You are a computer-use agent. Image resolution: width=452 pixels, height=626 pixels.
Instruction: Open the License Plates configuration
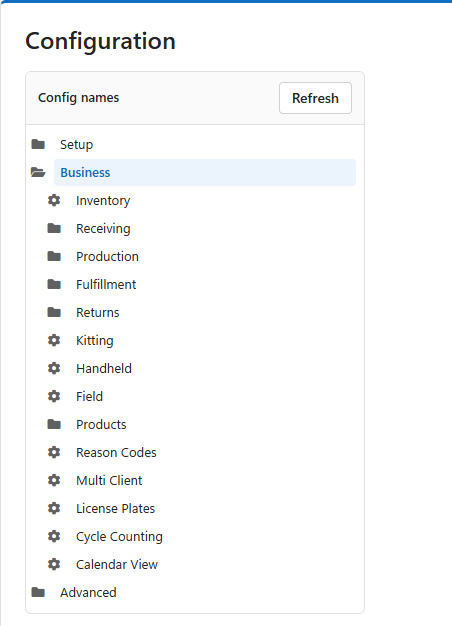115,508
